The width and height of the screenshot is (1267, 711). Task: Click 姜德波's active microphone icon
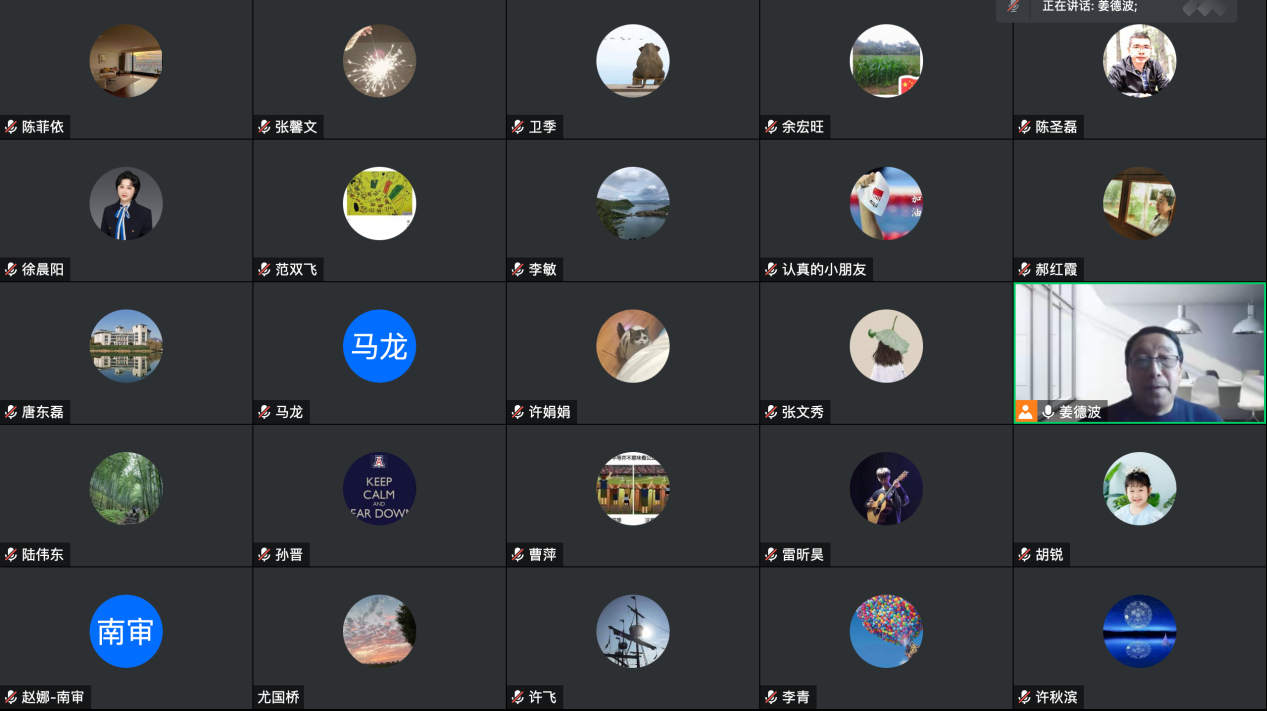(x=1048, y=412)
